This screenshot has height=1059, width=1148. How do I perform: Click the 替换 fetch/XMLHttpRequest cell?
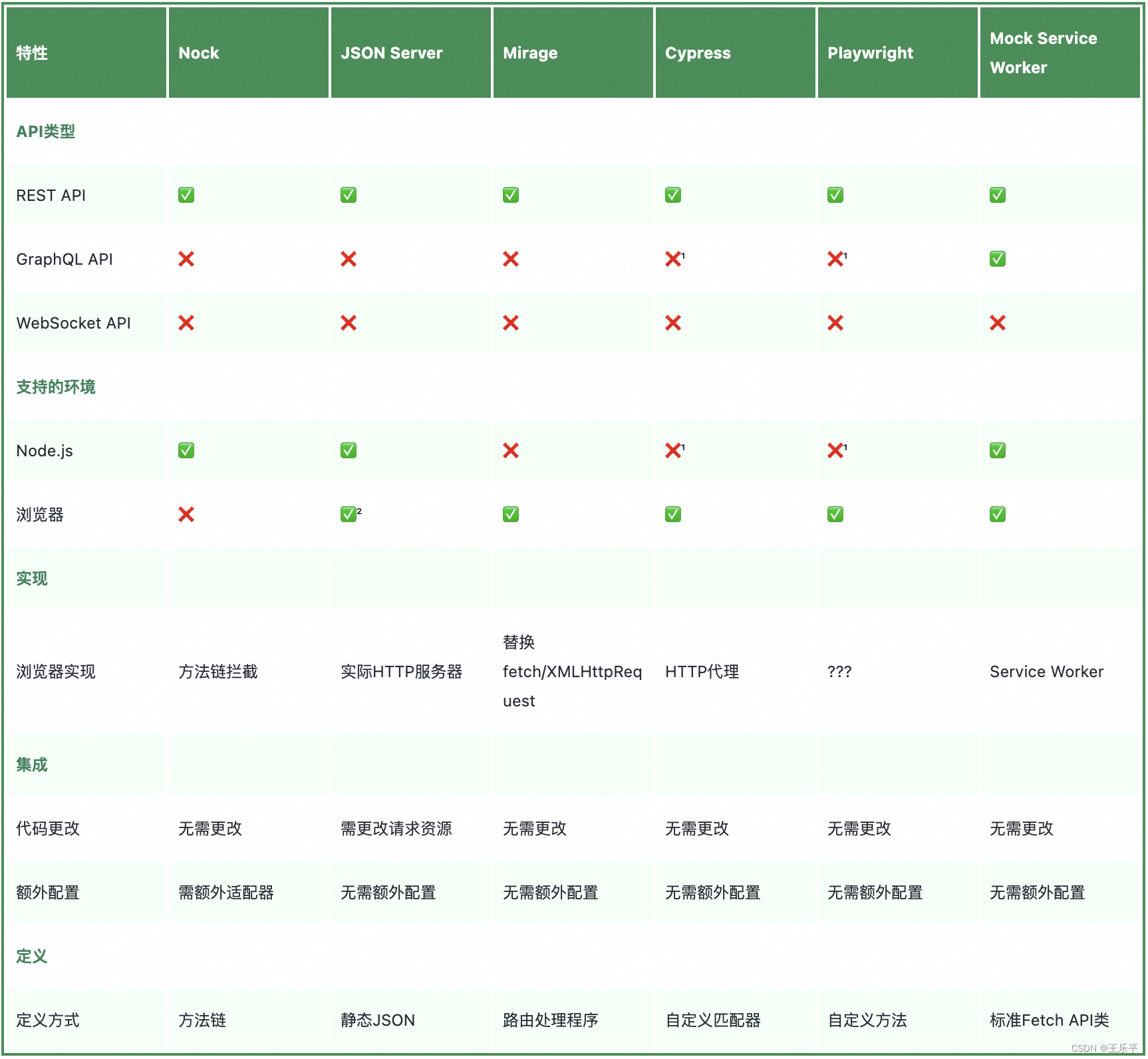coord(573,672)
